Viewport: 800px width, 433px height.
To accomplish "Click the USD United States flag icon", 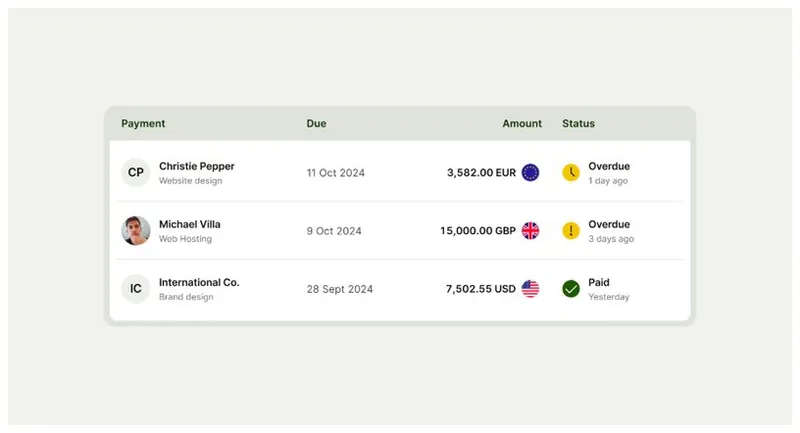I will click(x=530, y=289).
